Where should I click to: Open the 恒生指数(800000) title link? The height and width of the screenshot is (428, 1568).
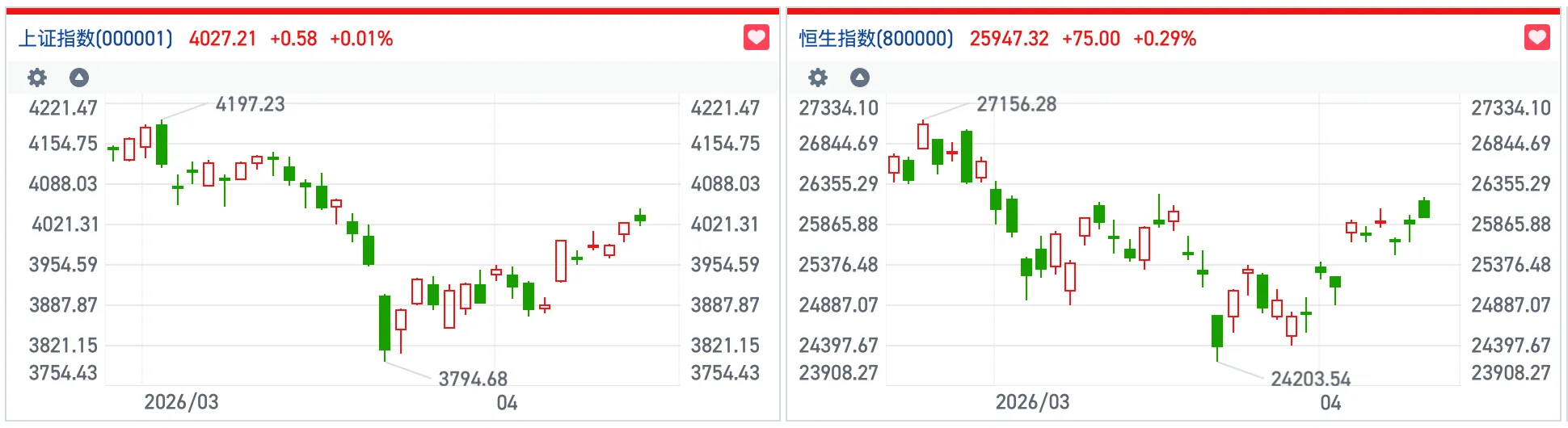[x=876, y=39]
